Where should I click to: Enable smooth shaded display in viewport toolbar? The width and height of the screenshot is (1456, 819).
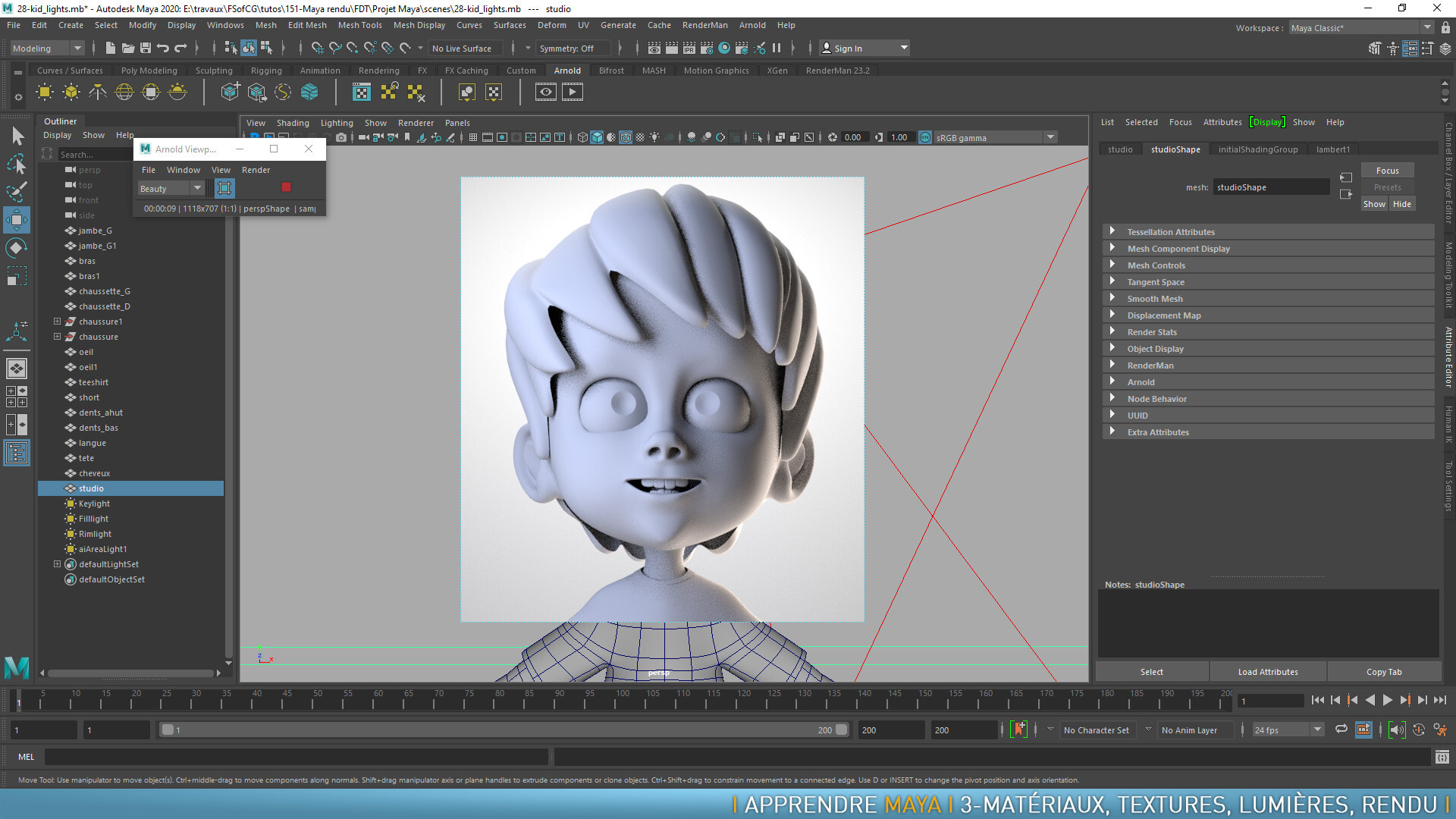[597, 137]
